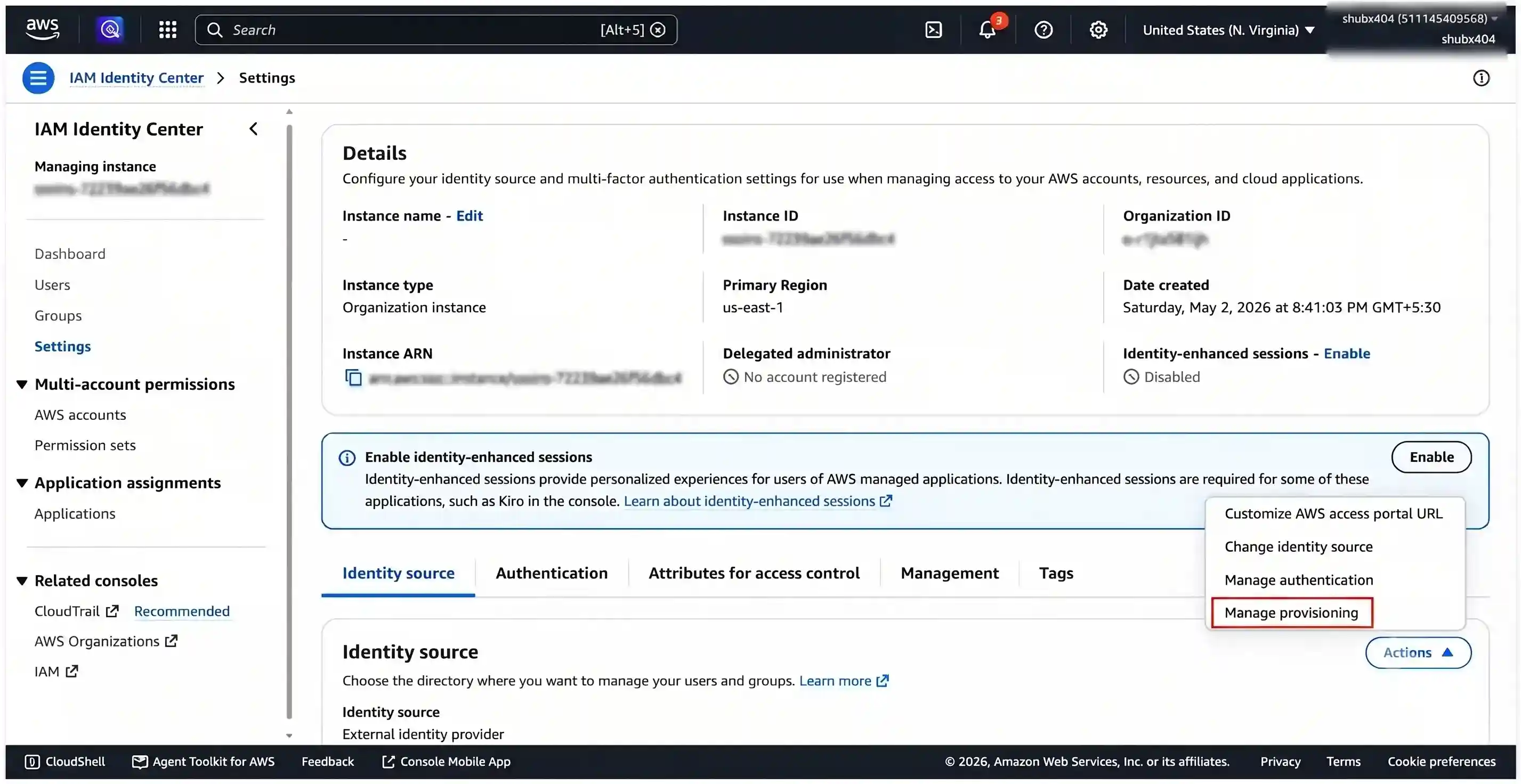The width and height of the screenshot is (1521, 784).
Task: Click the external link icon beside AWS Organizations
Action: click(x=171, y=642)
